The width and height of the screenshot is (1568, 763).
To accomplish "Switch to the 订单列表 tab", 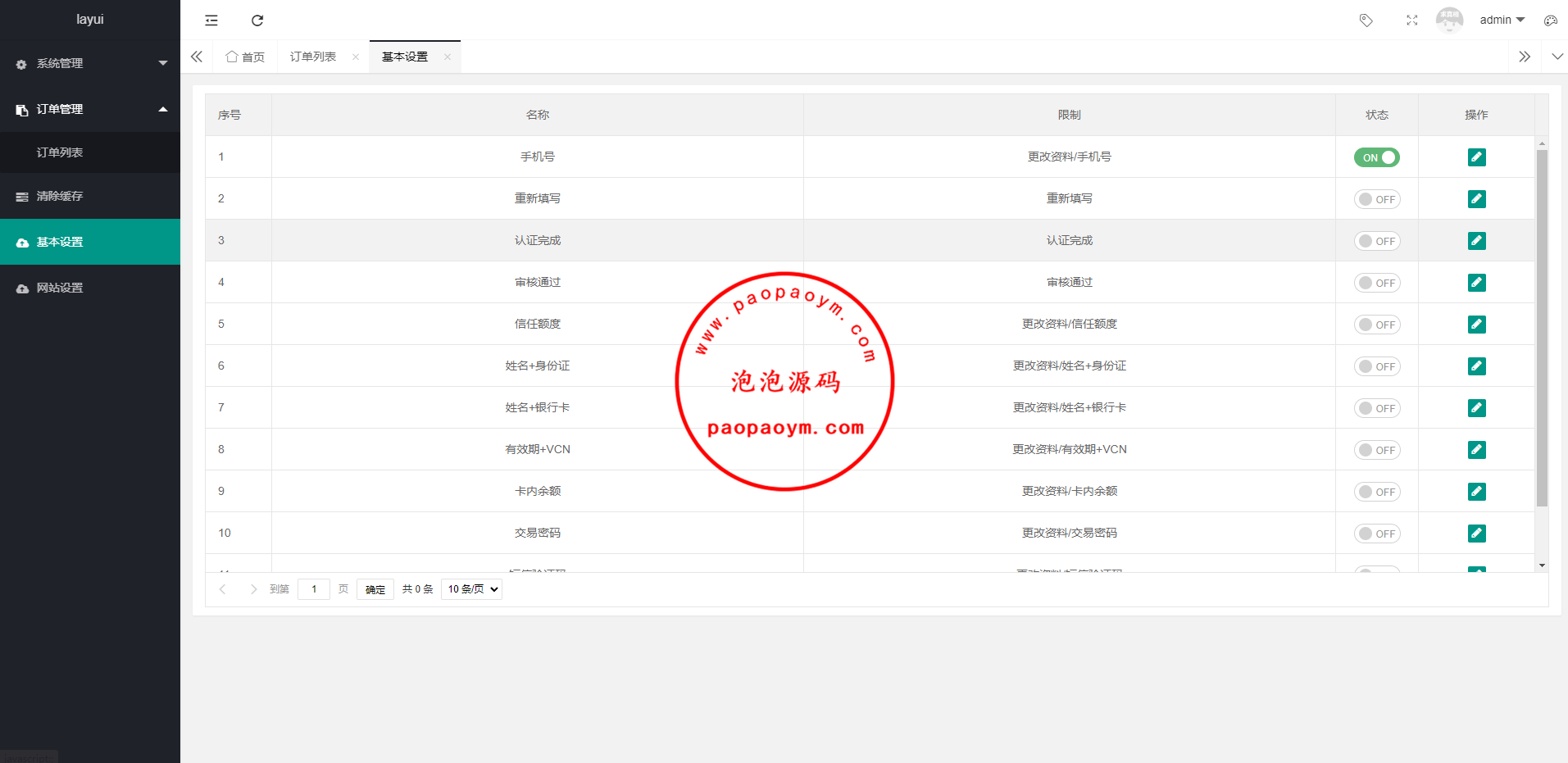I will point(313,57).
